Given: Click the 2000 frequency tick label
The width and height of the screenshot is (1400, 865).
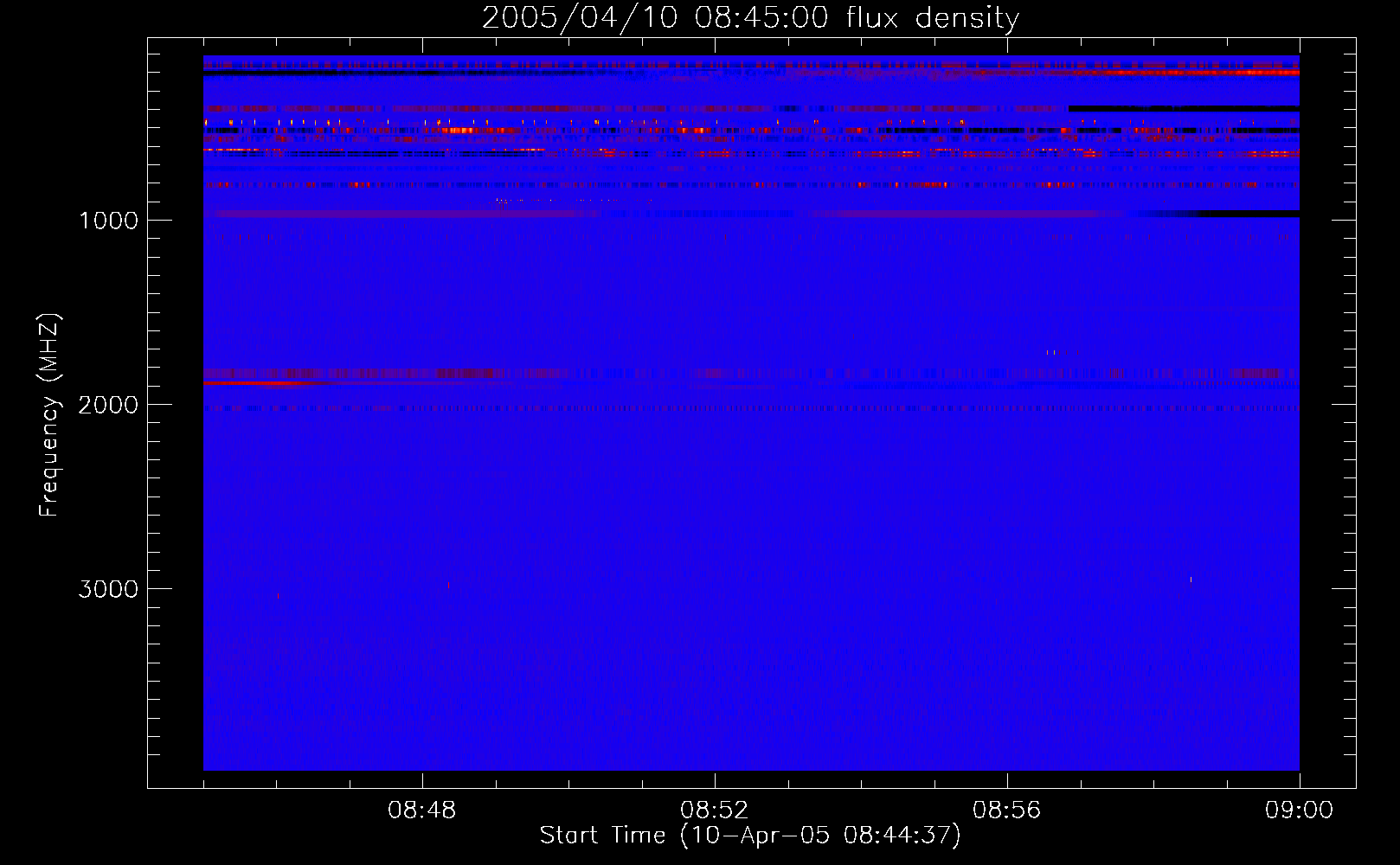Looking at the screenshot, I should pyautogui.click(x=108, y=405).
